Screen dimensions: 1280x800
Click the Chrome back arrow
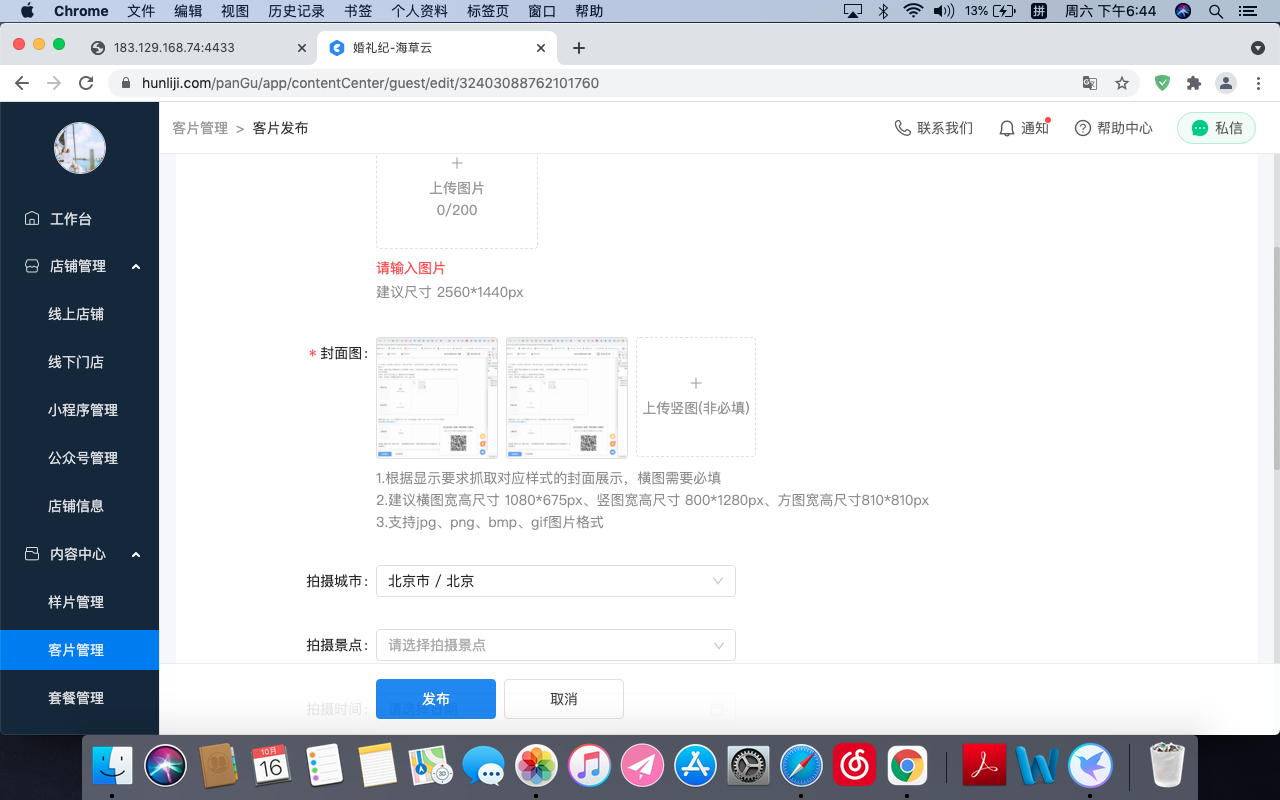tap(22, 83)
